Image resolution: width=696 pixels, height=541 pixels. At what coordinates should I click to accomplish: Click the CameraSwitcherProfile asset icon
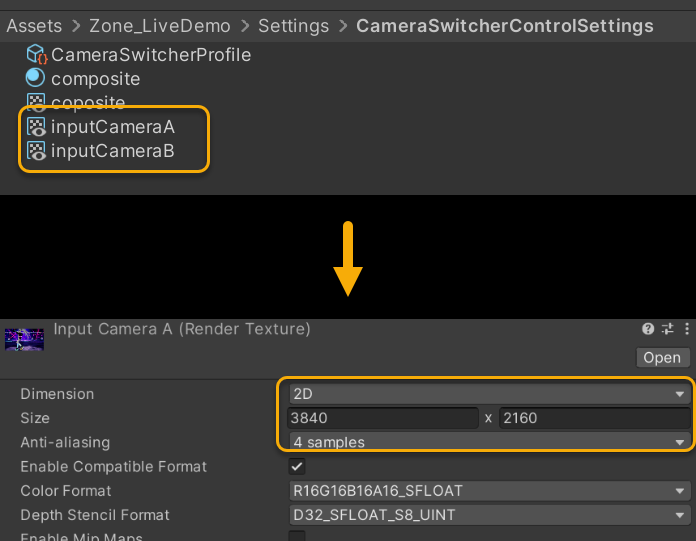(x=36, y=55)
